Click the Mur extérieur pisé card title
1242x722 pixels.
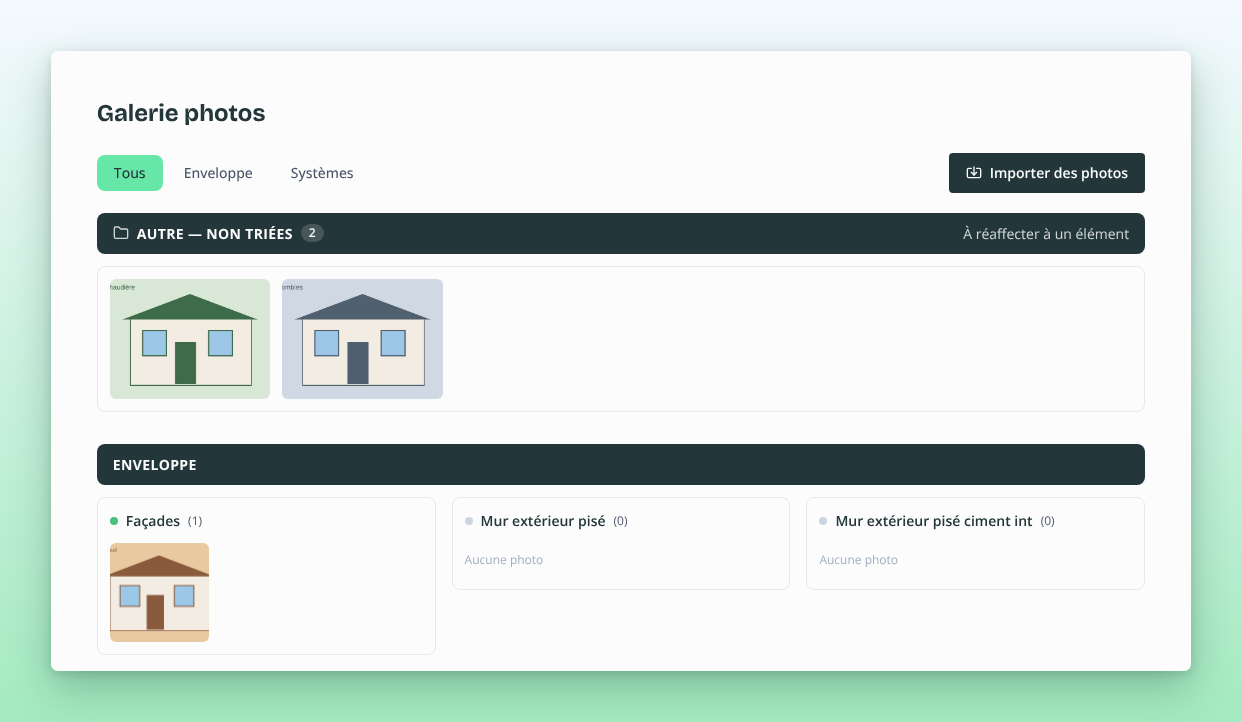pos(543,521)
